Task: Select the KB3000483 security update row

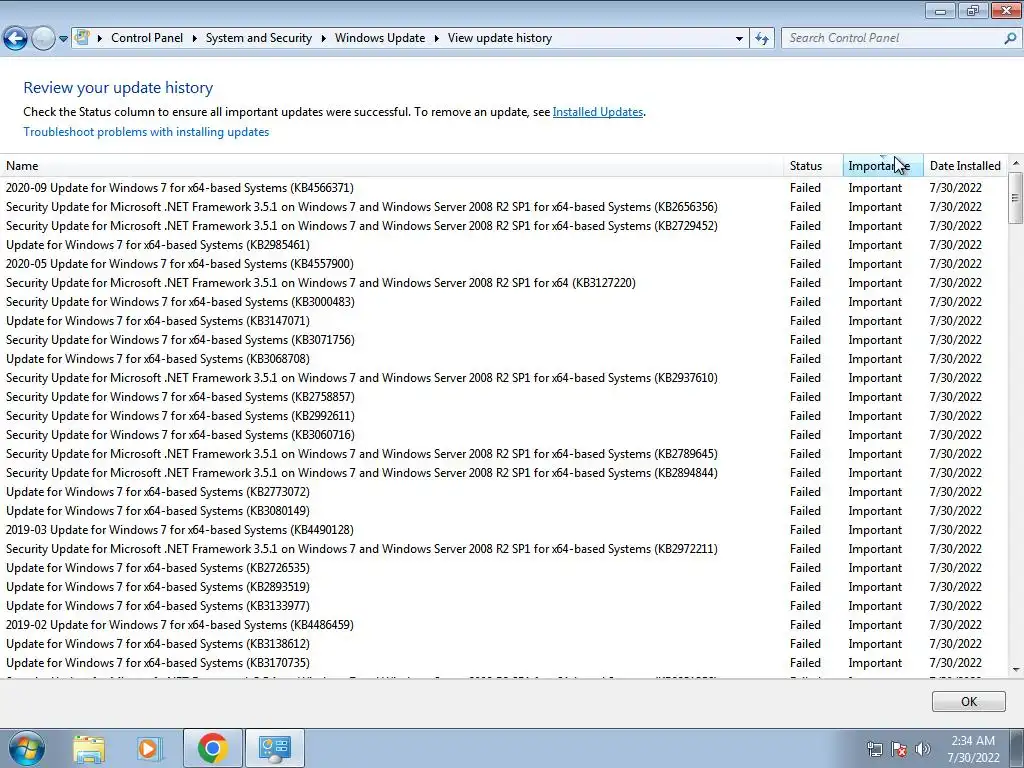Action: [503, 302]
